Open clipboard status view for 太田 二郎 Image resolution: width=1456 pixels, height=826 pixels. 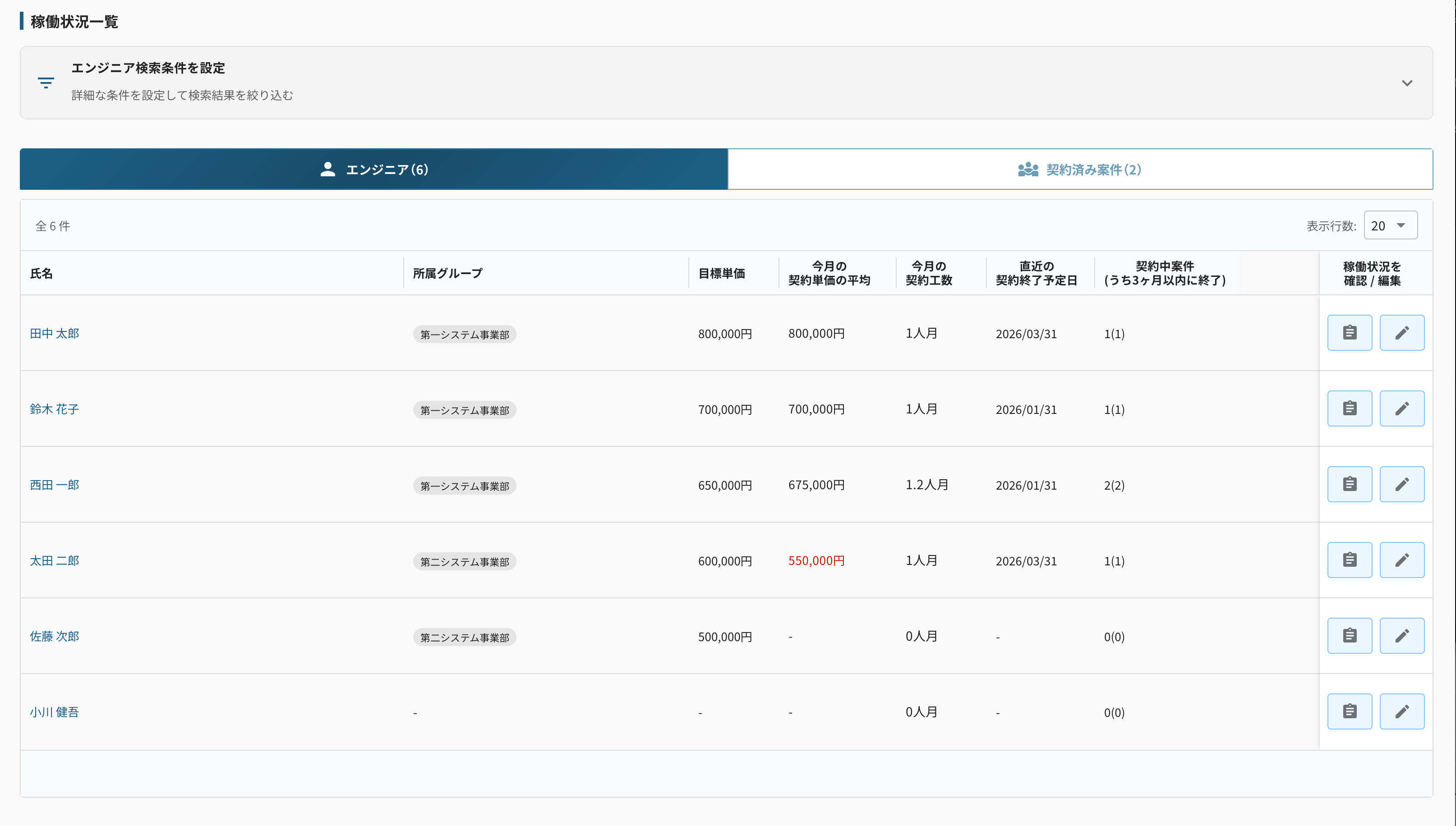coord(1349,560)
